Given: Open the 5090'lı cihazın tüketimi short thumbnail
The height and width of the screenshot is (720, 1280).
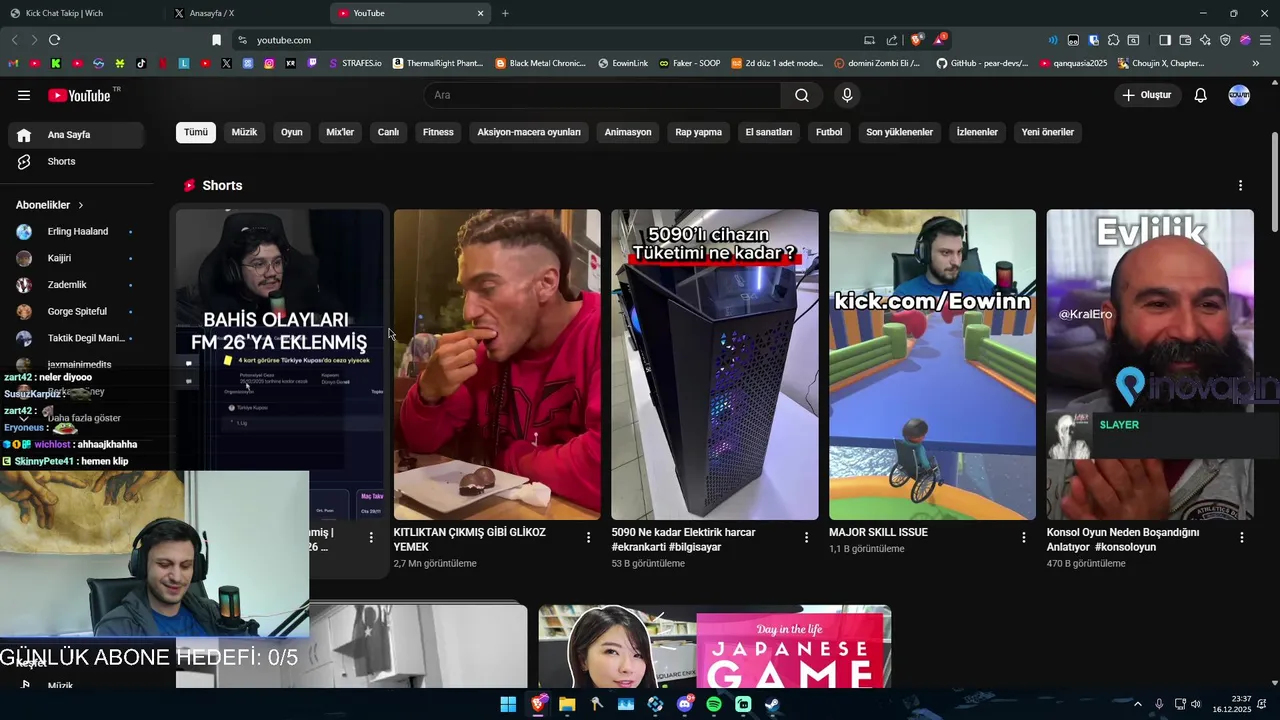Looking at the screenshot, I should [715, 364].
